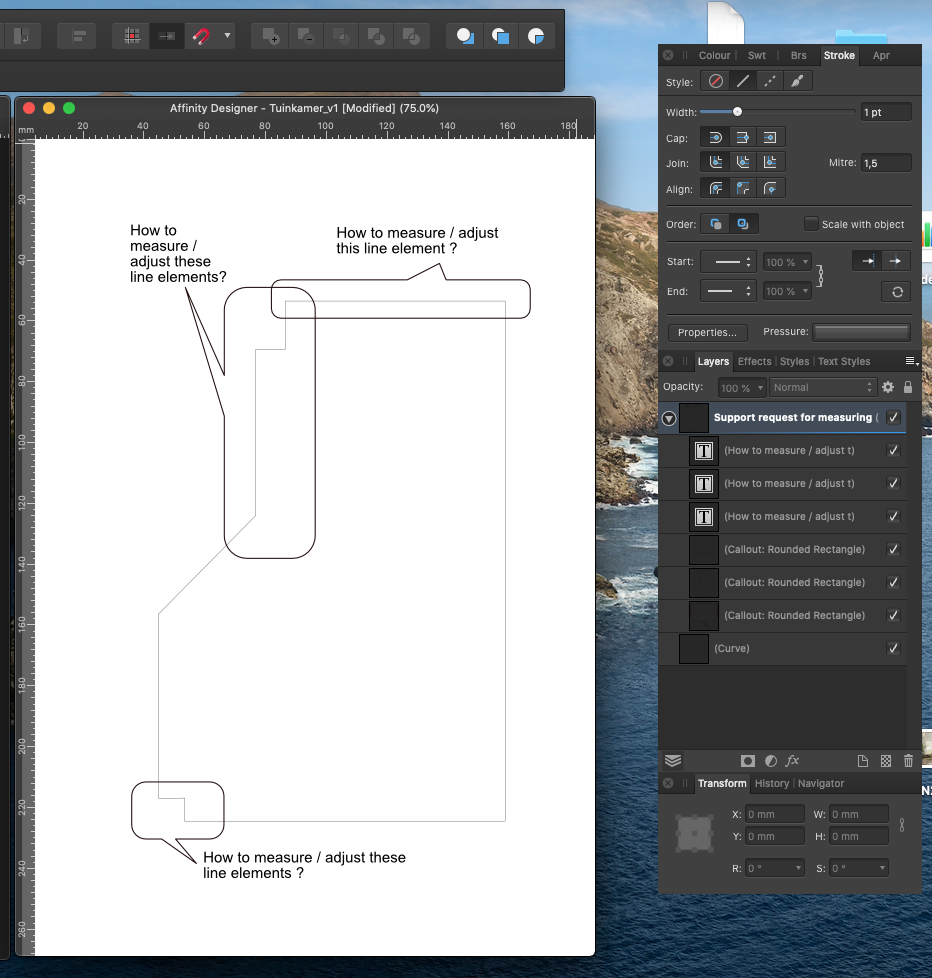The height and width of the screenshot is (978, 932).
Task: Open Start arrowhead style dropdown
Action: [x=729, y=262]
